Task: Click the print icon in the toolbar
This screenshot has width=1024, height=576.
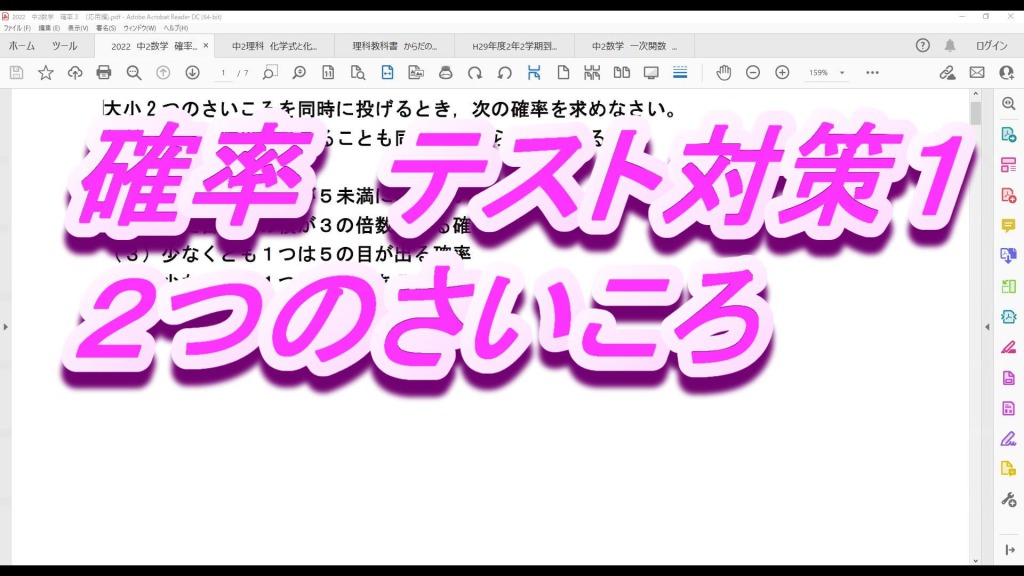Action: pyautogui.click(x=104, y=73)
